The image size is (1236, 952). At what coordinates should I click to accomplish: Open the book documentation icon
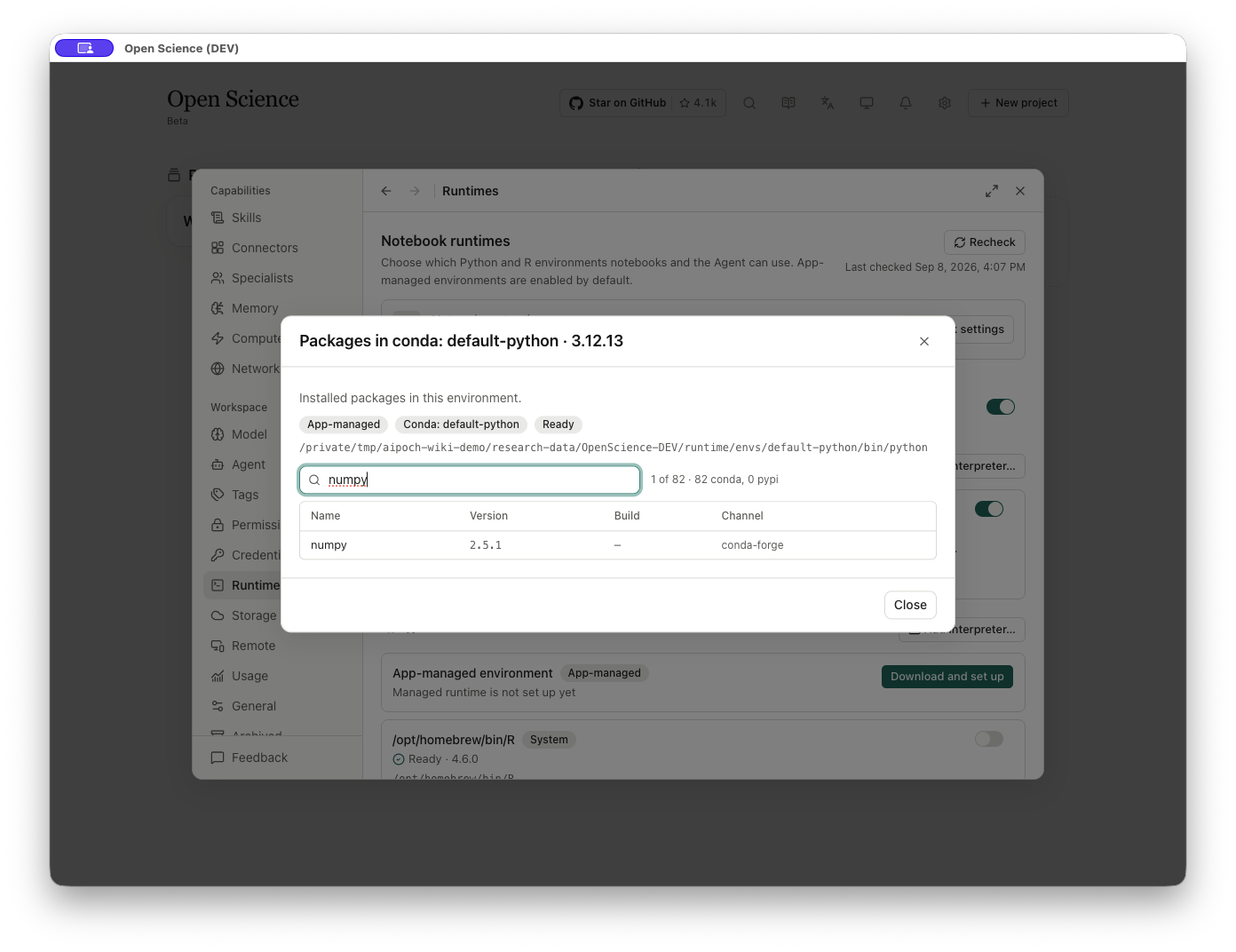point(788,103)
